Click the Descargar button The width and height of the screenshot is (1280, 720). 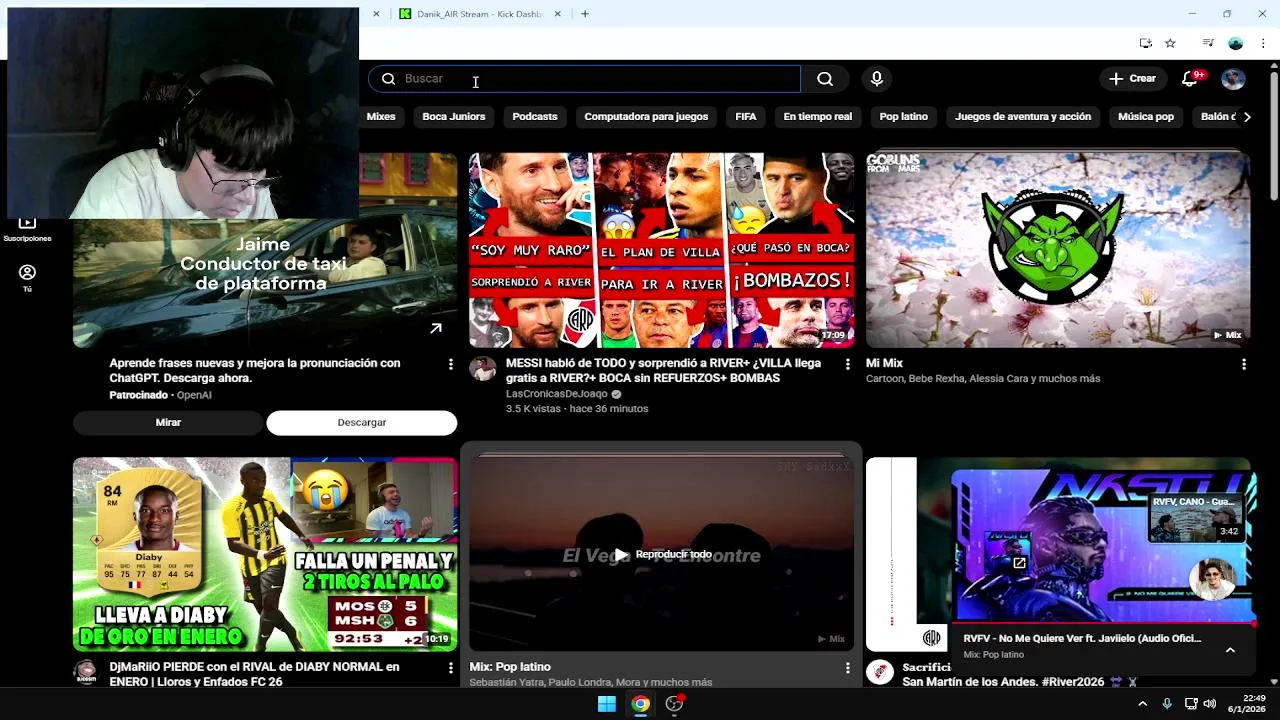362,422
